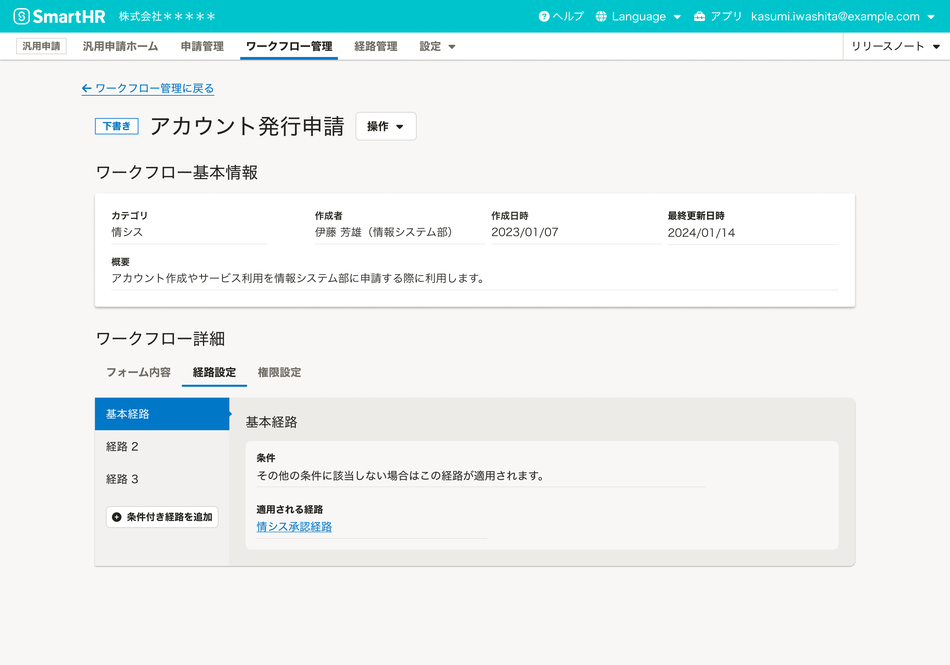Image resolution: width=950 pixels, height=665 pixels.
Task: Click the 基本経路 heading in the detail panel
Action: pyautogui.click(x=271, y=422)
